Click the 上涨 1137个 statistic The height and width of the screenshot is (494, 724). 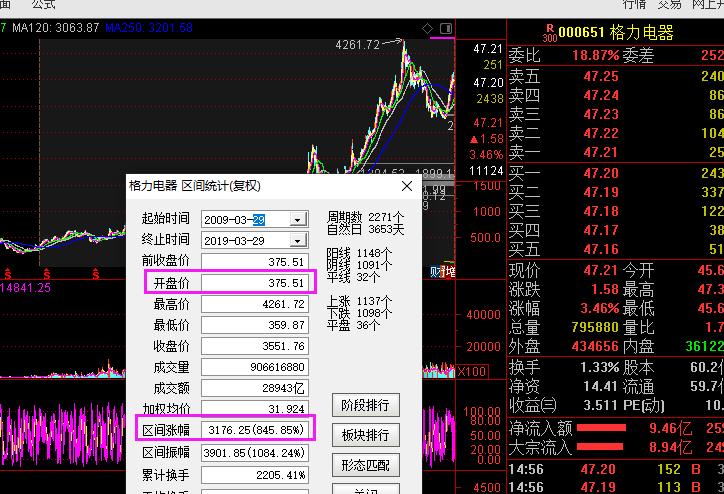(x=359, y=301)
